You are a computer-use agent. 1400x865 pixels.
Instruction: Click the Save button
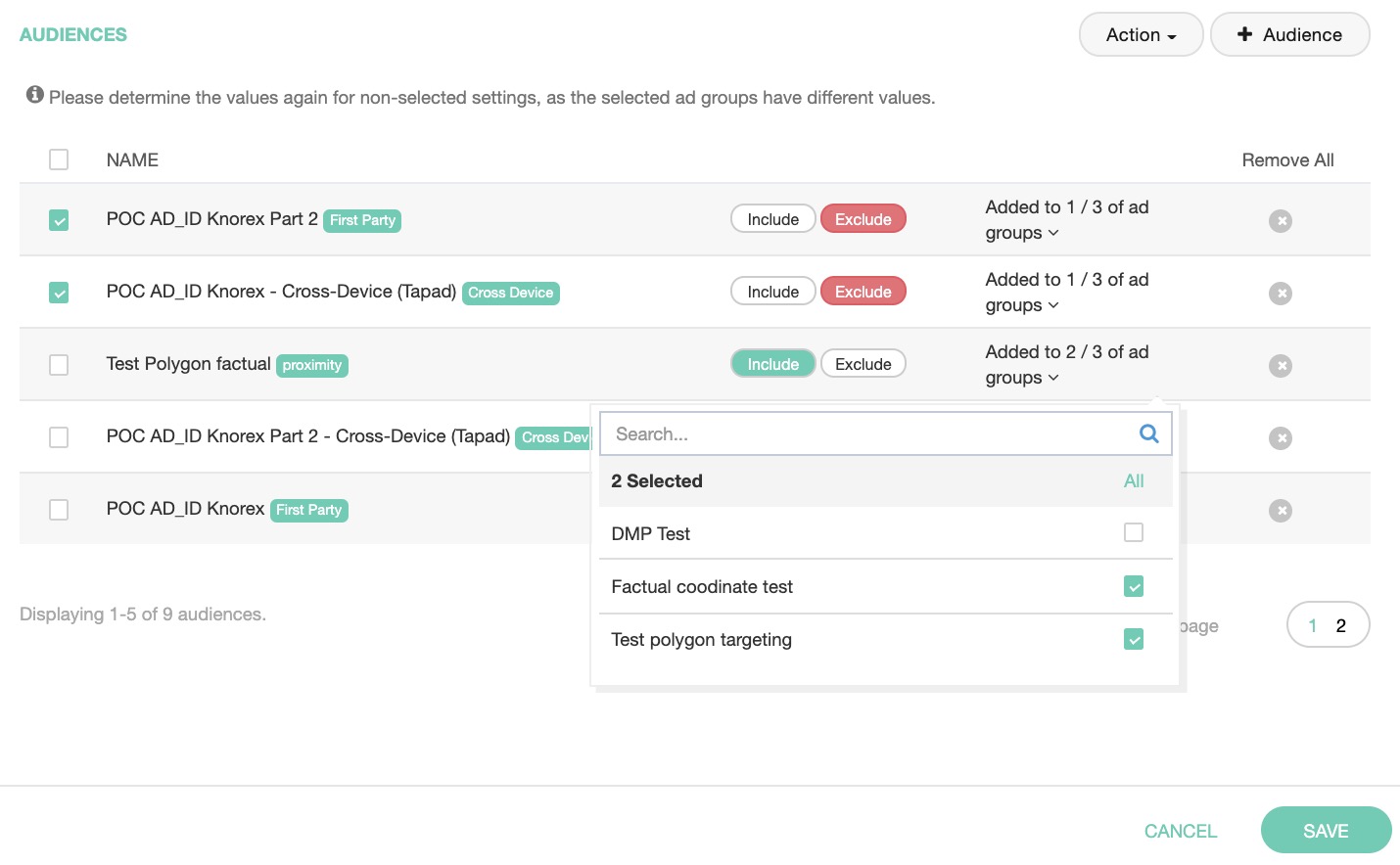1326,831
